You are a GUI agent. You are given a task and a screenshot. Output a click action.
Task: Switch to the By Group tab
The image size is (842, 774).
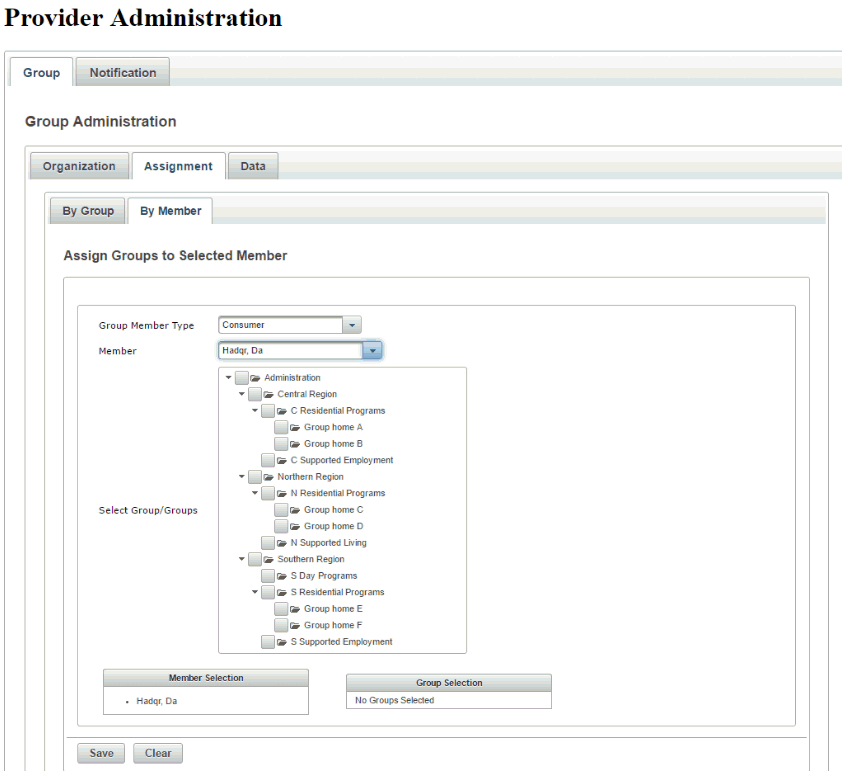[88, 211]
